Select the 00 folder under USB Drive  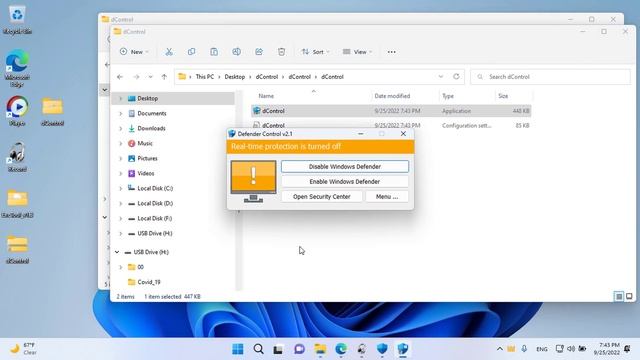140,267
